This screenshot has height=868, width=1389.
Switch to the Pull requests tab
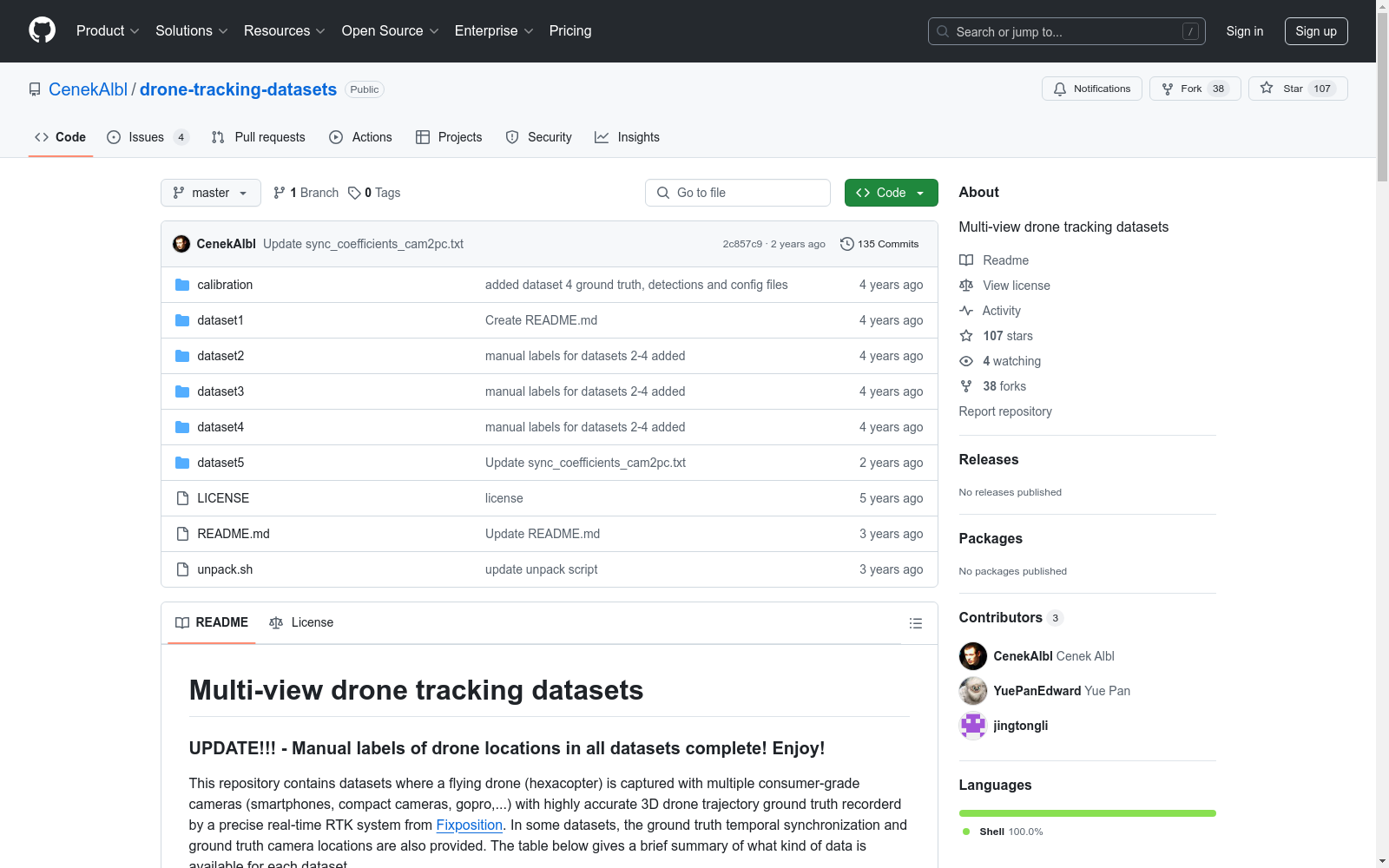pos(259,137)
